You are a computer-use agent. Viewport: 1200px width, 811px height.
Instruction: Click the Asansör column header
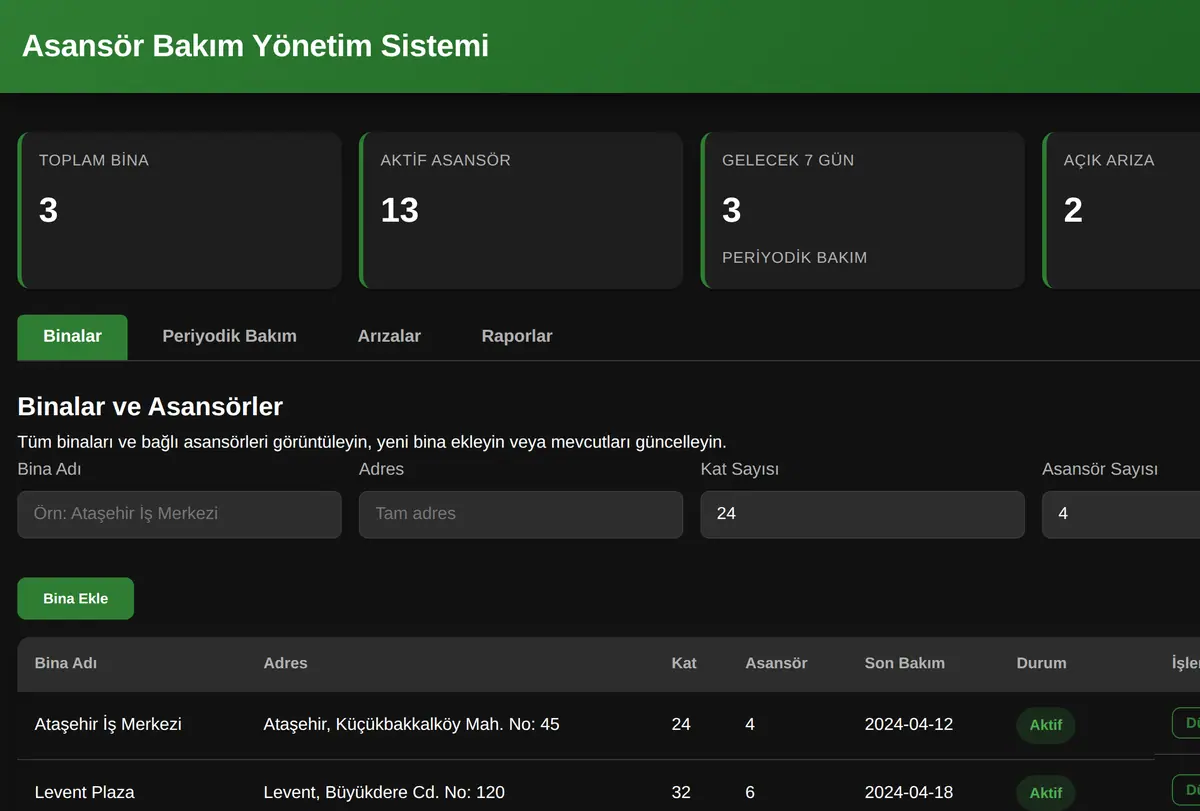[776, 663]
